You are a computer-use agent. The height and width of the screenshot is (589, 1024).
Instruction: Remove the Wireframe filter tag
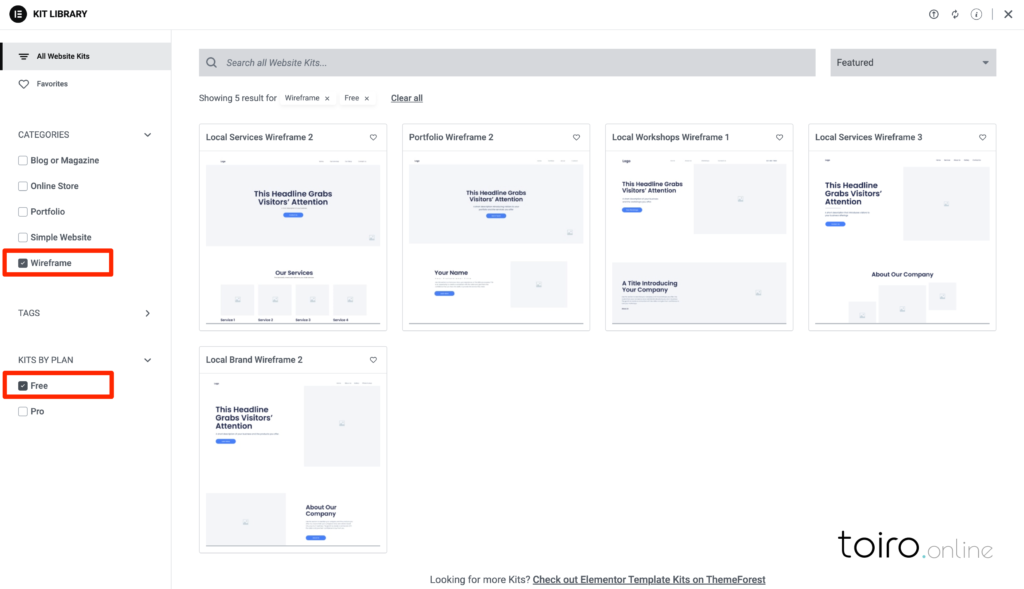point(327,98)
